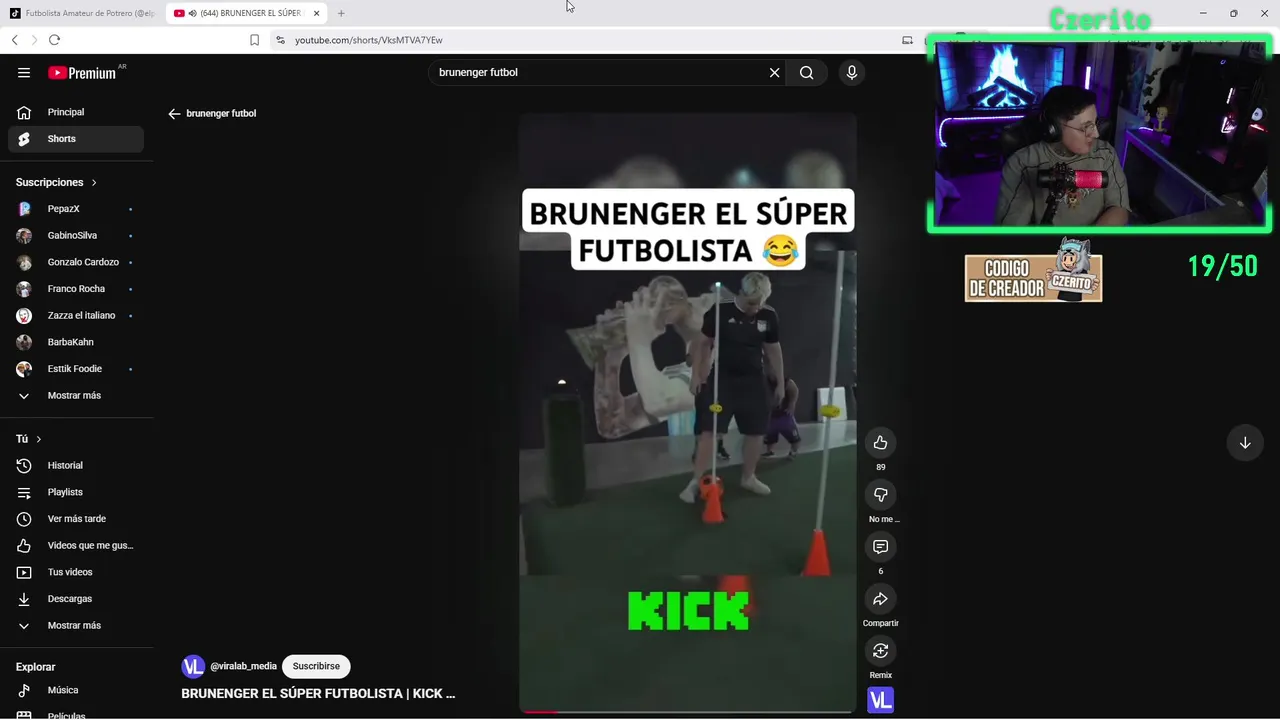Viewport: 1280px width, 720px height.
Task: Open Historial in sidebar
Action: pos(76,466)
